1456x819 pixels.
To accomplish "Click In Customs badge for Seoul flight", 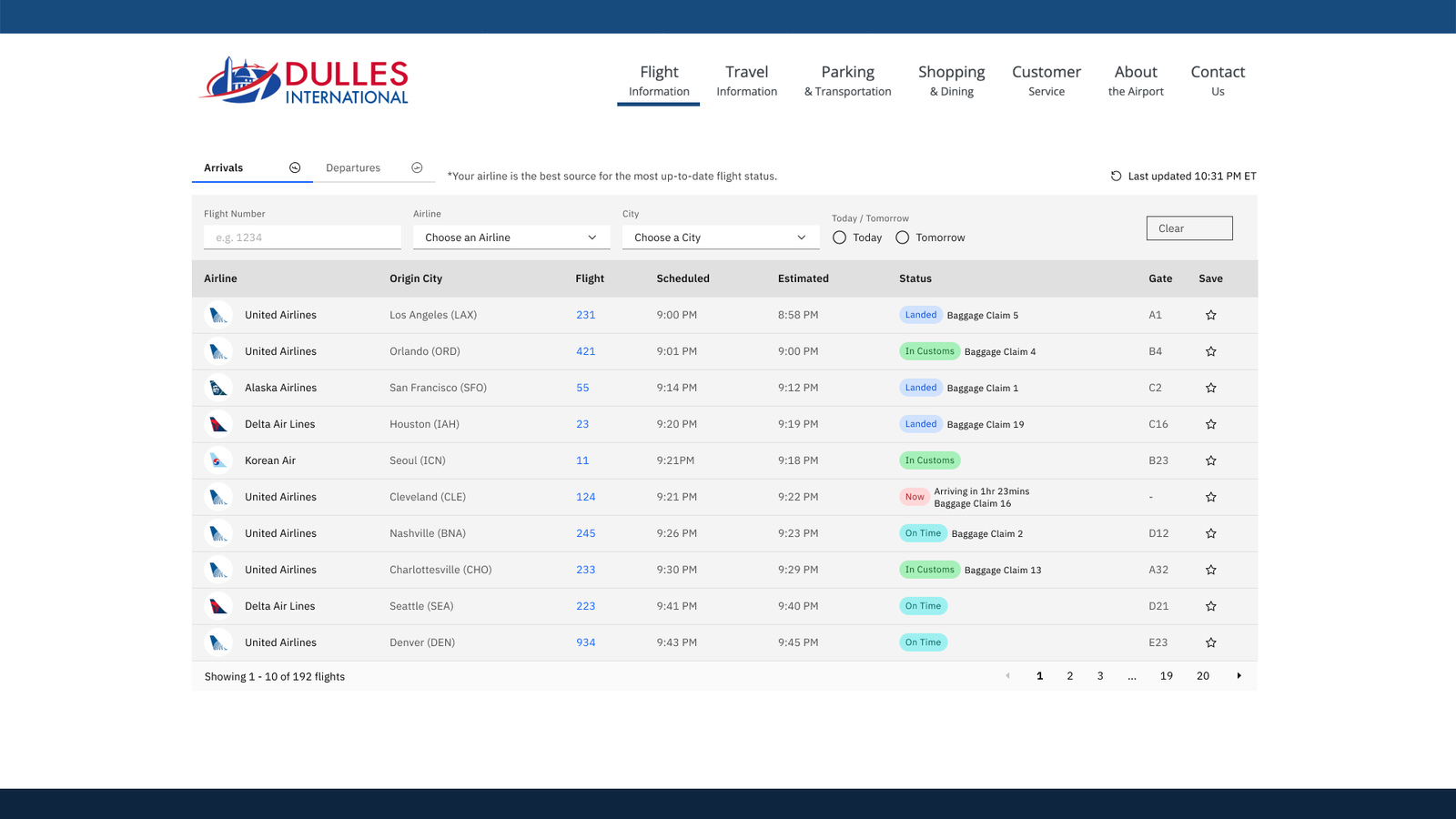I will pos(930,460).
